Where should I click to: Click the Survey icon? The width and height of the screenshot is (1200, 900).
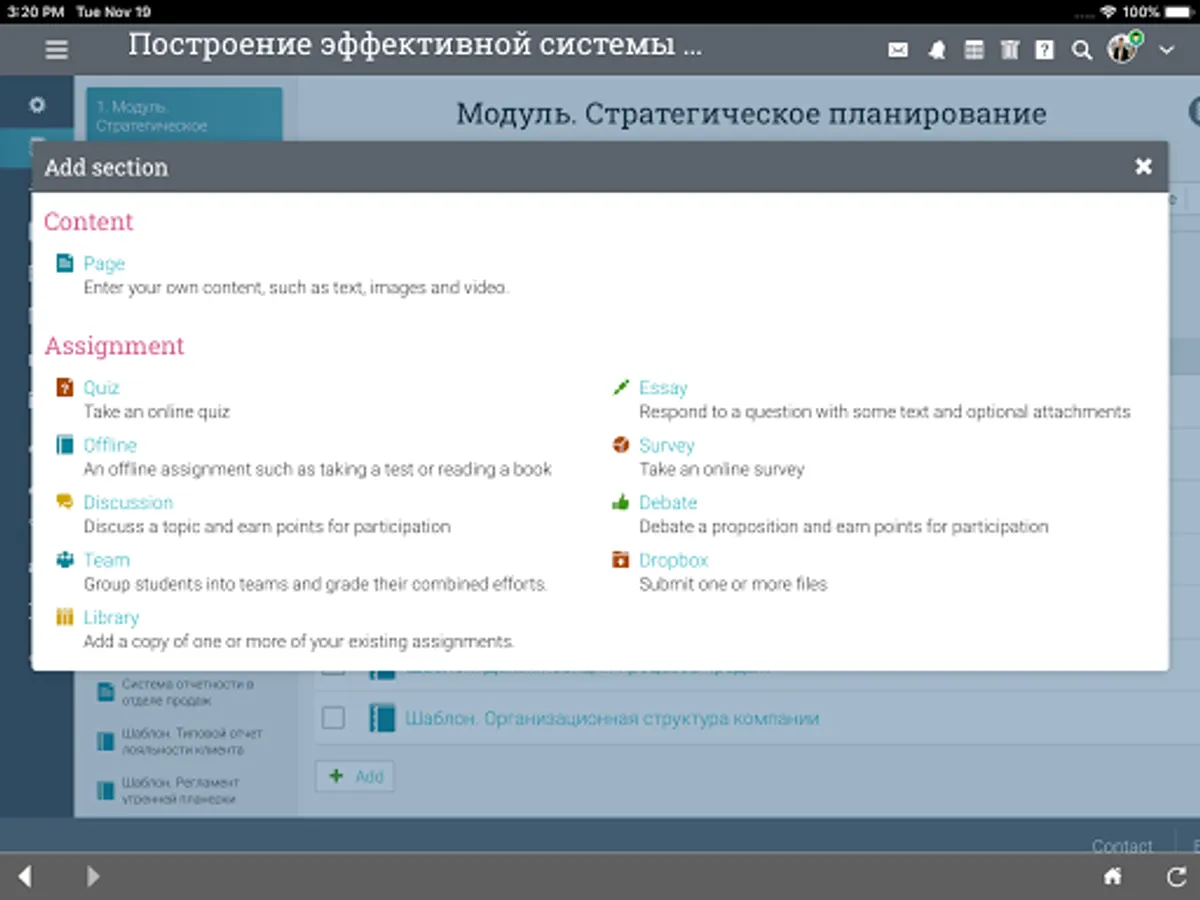pyautogui.click(x=621, y=445)
